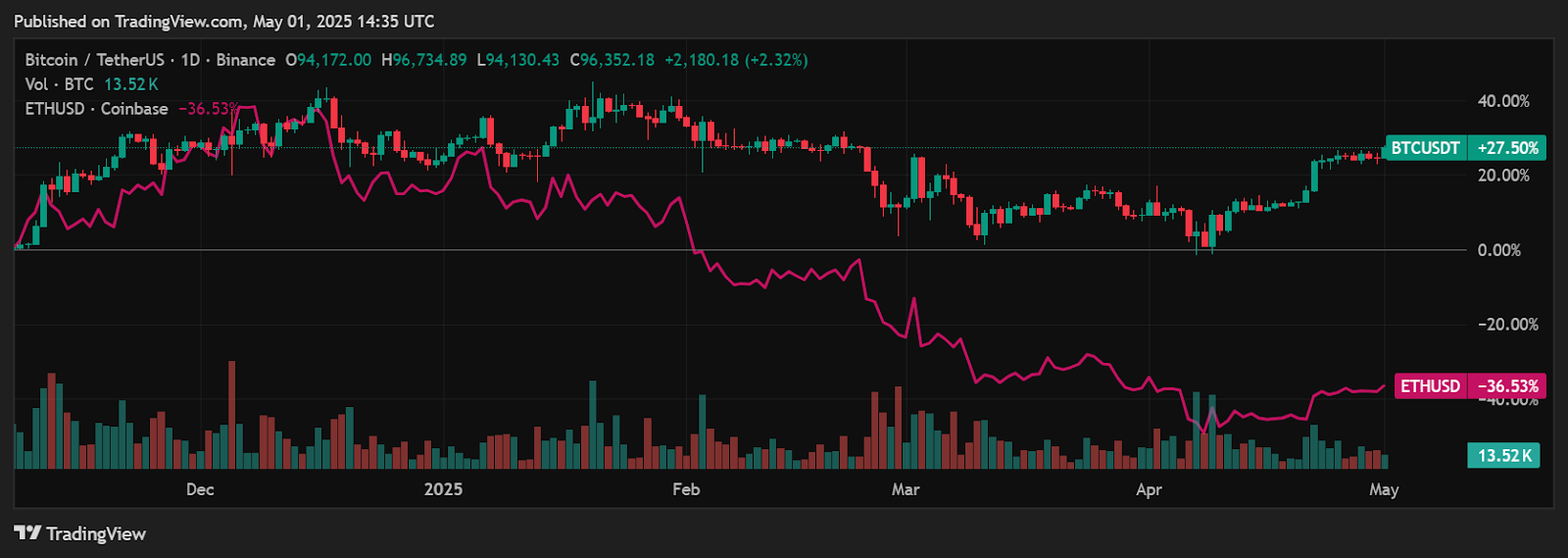1568x558 pixels.
Task: Click the published on TradingView.com header text
Action: (x=224, y=21)
